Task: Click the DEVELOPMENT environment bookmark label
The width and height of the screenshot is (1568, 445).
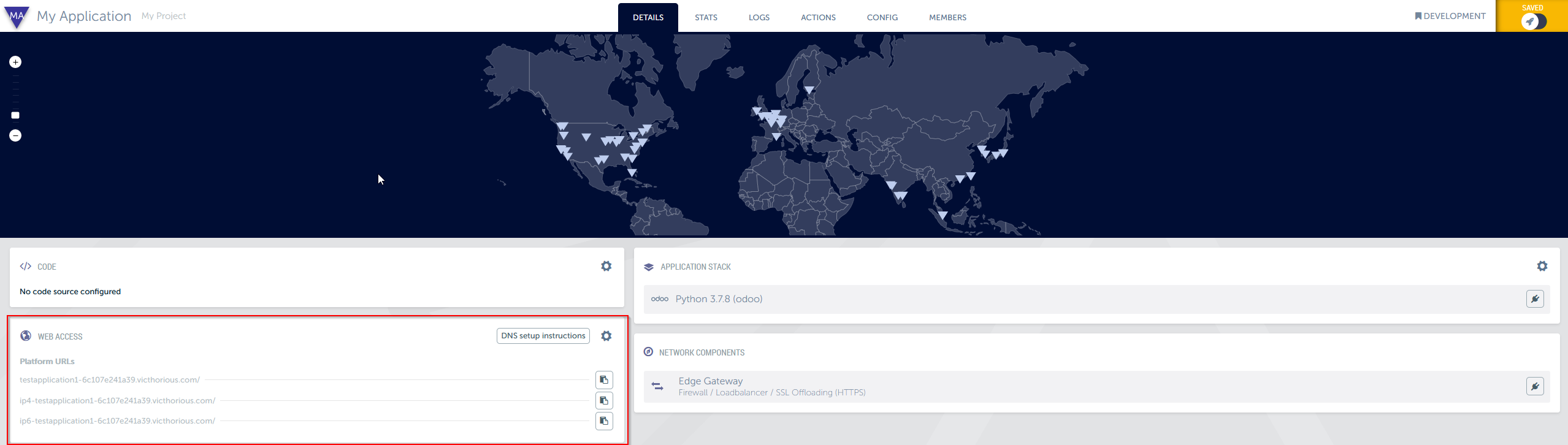Action: [1450, 16]
